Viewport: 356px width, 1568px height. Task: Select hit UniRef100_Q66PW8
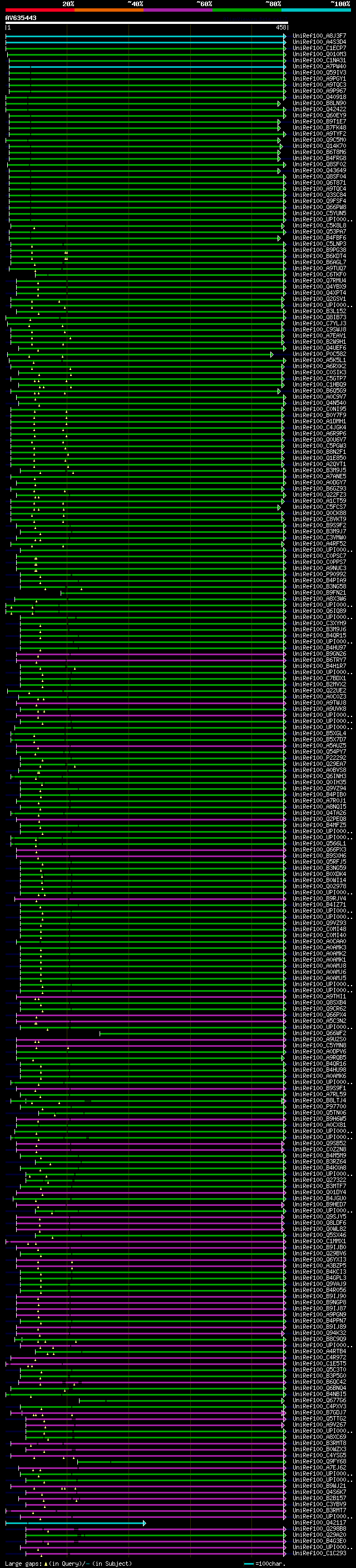319,207
